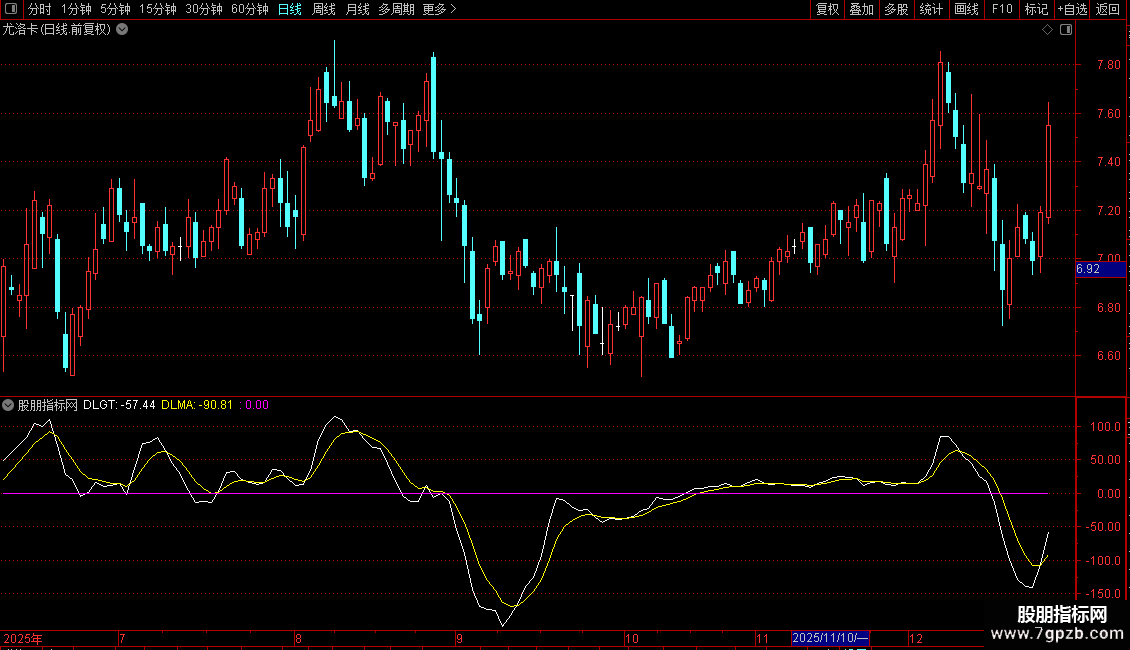Click month 7 marker on time axis
Image resolution: width=1130 pixels, height=650 pixels.
pos(123,638)
